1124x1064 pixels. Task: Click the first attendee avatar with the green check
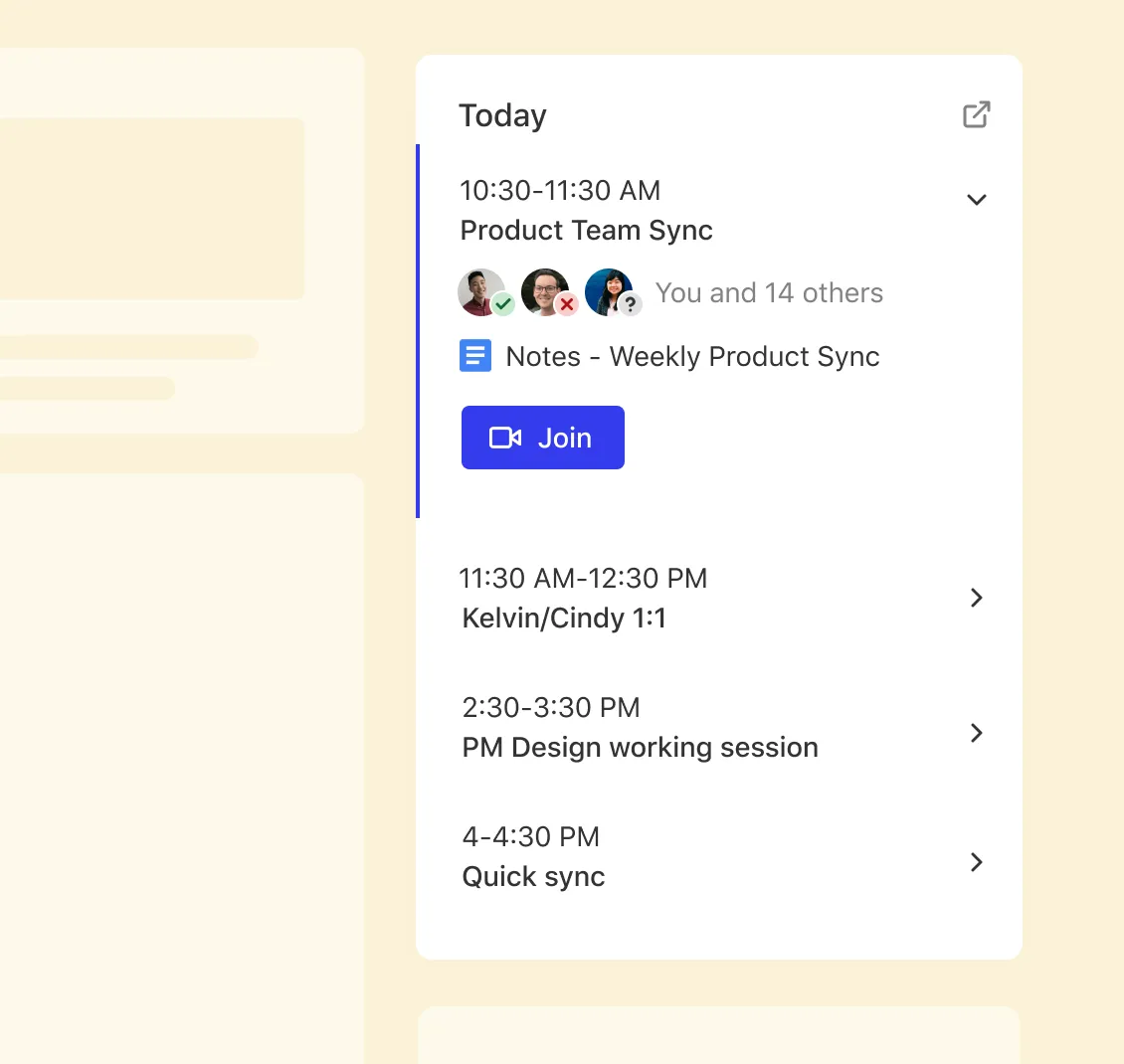click(x=479, y=291)
